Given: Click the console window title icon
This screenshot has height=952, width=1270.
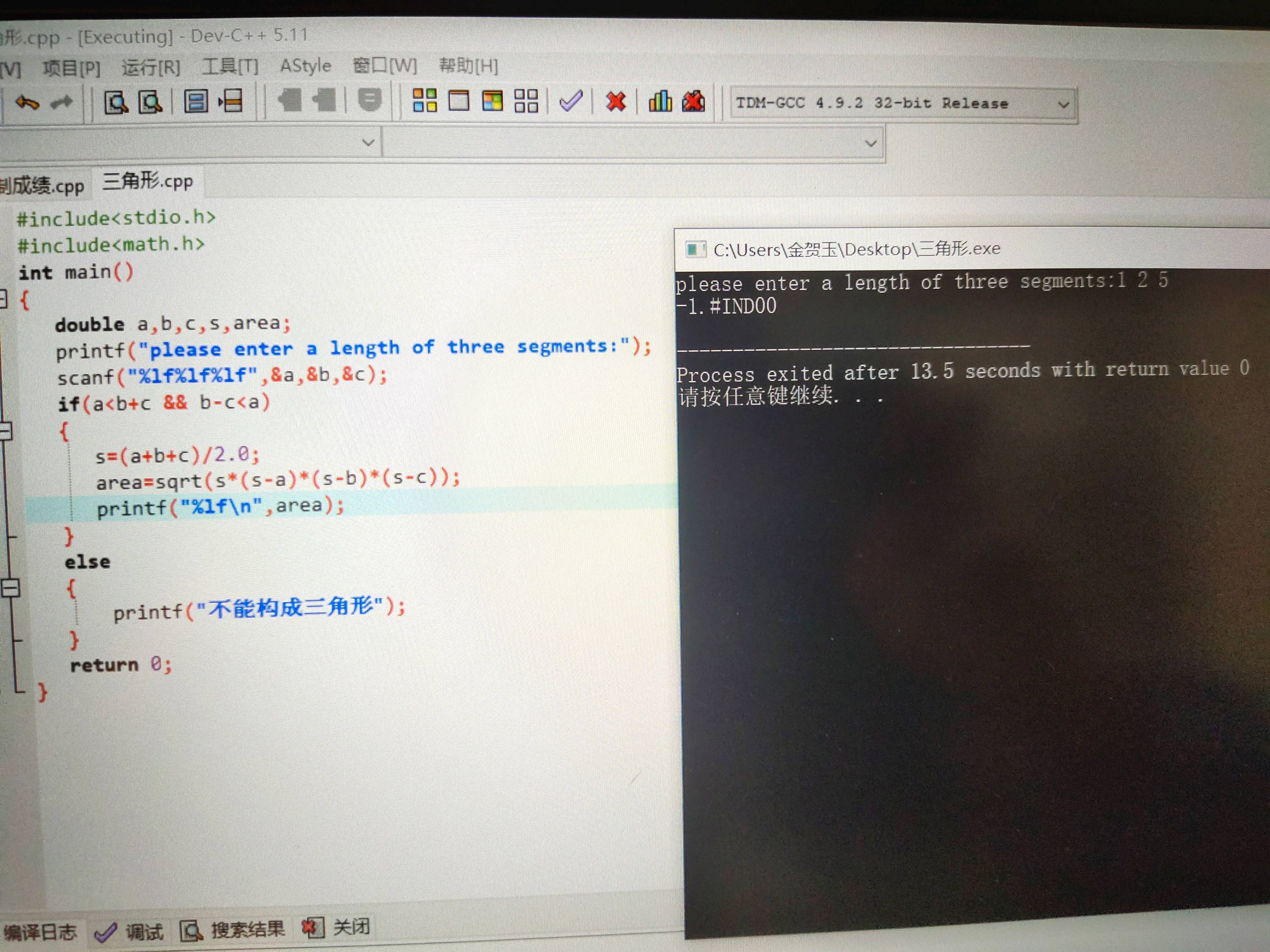Looking at the screenshot, I should (695, 250).
